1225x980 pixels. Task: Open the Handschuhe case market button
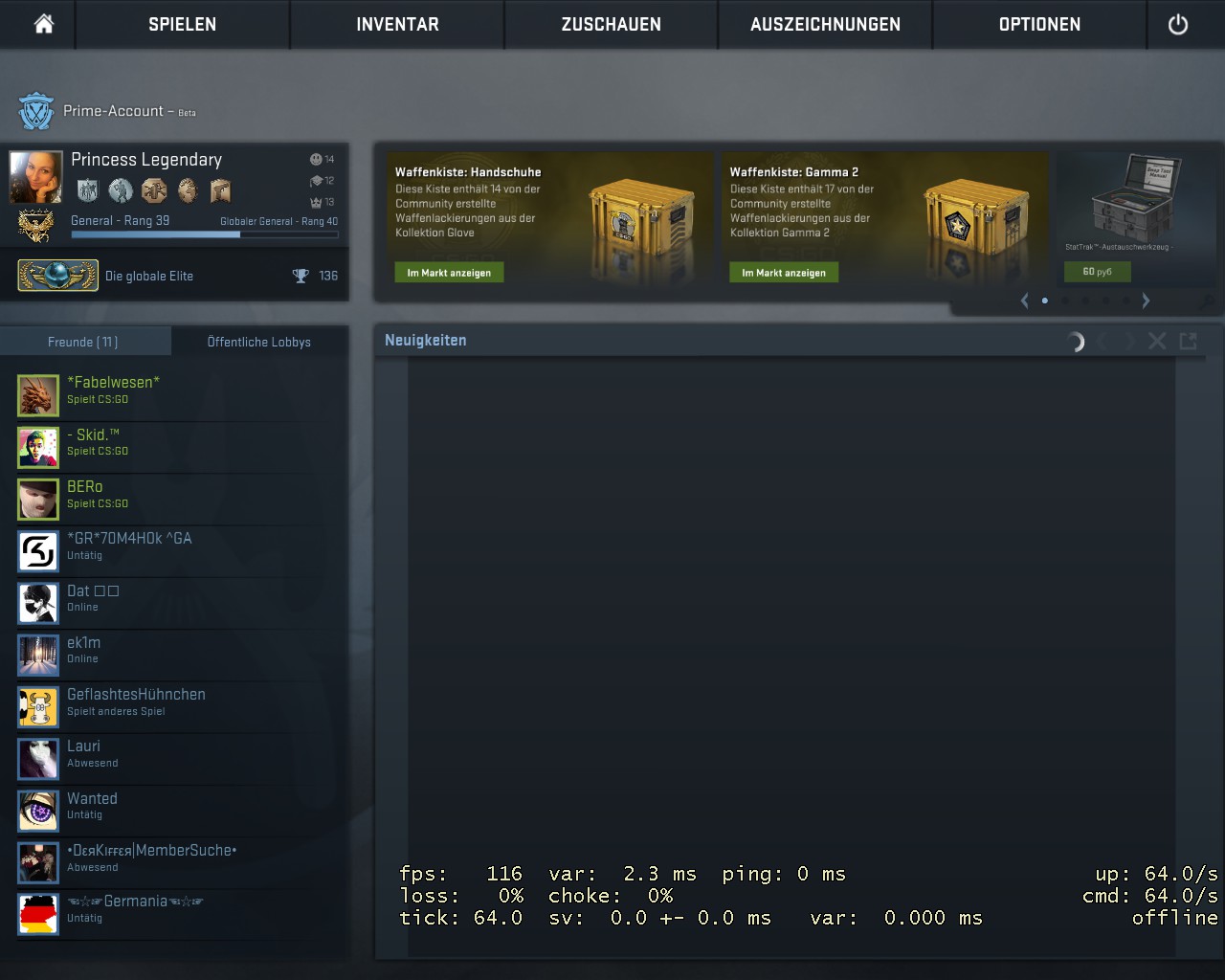[449, 273]
